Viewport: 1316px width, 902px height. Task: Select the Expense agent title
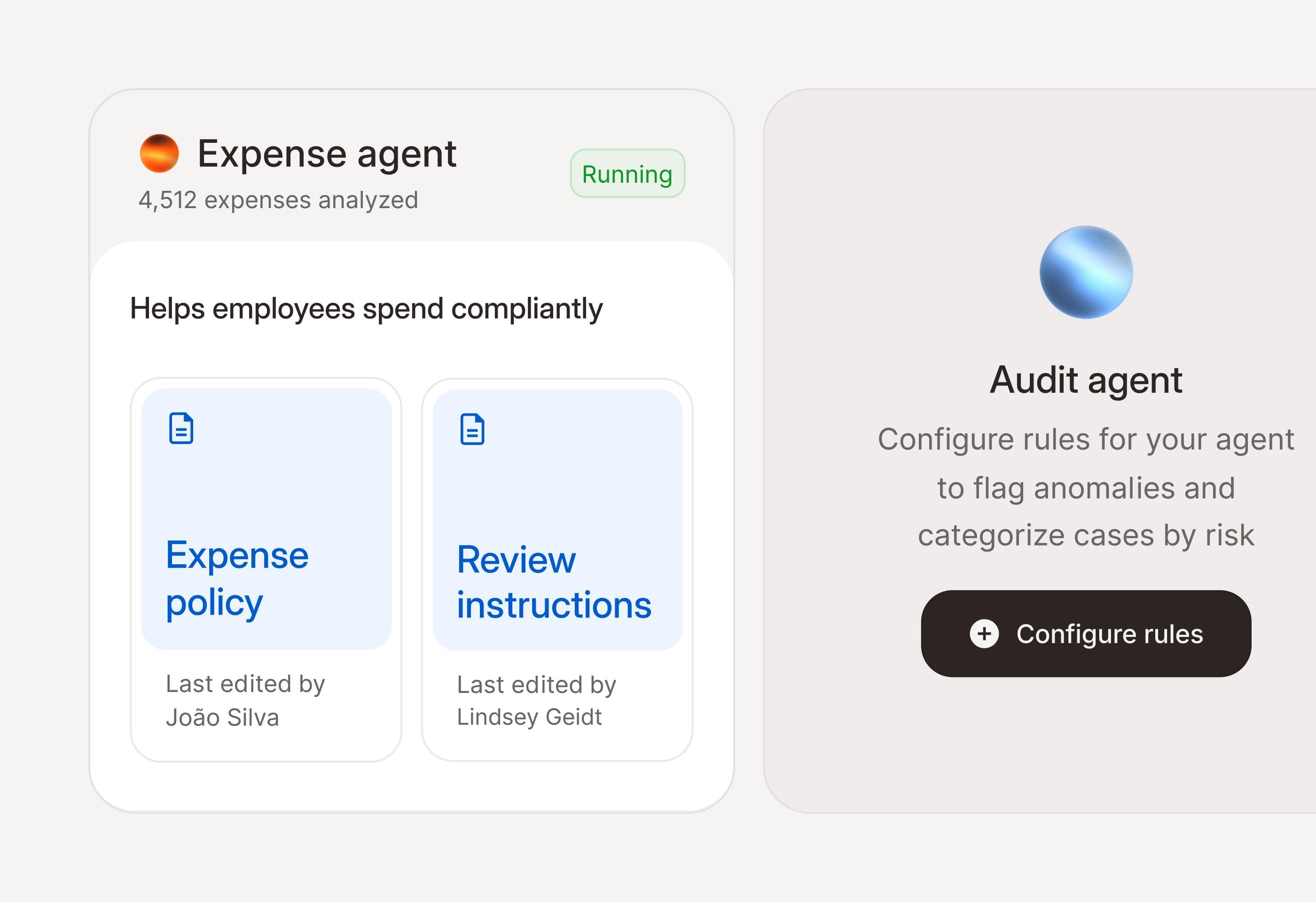tap(327, 153)
